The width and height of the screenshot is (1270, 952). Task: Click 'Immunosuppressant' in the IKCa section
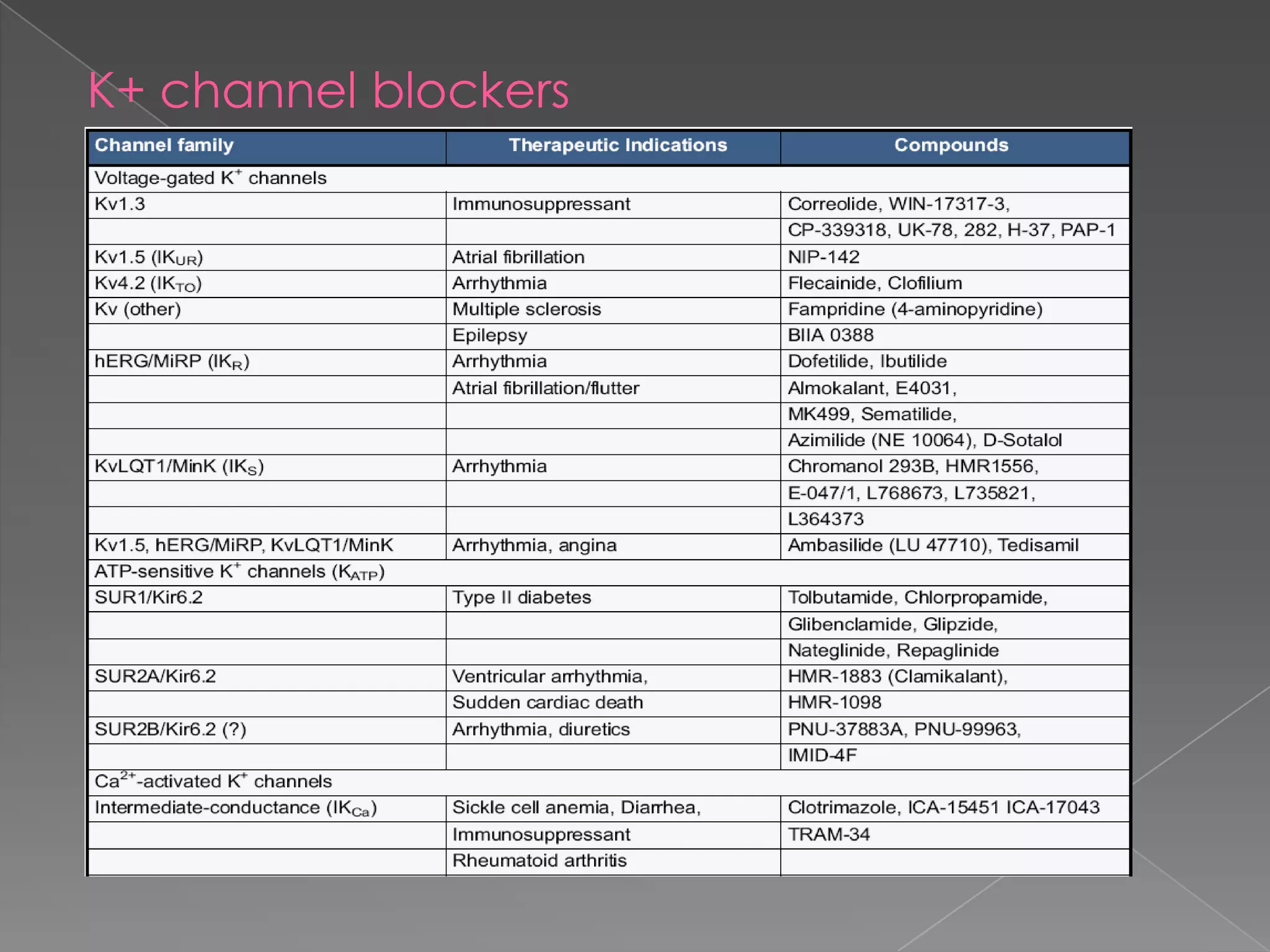coord(613,835)
